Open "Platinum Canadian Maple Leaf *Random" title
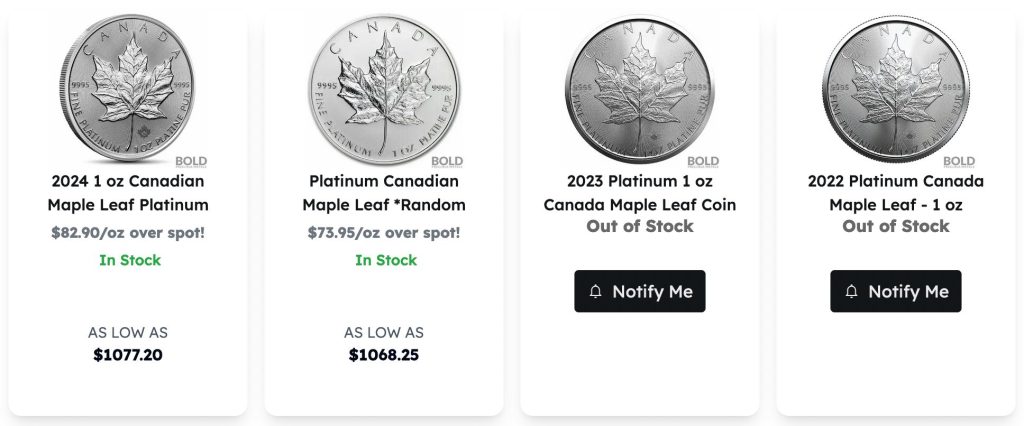The image size is (1024, 426). pyautogui.click(x=384, y=193)
